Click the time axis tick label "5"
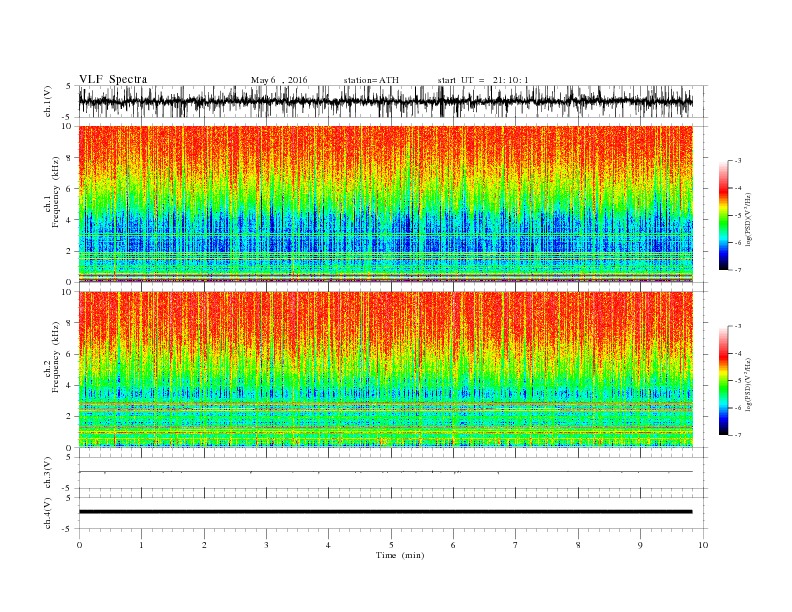This screenshot has height=612, width=792. (x=391, y=545)
